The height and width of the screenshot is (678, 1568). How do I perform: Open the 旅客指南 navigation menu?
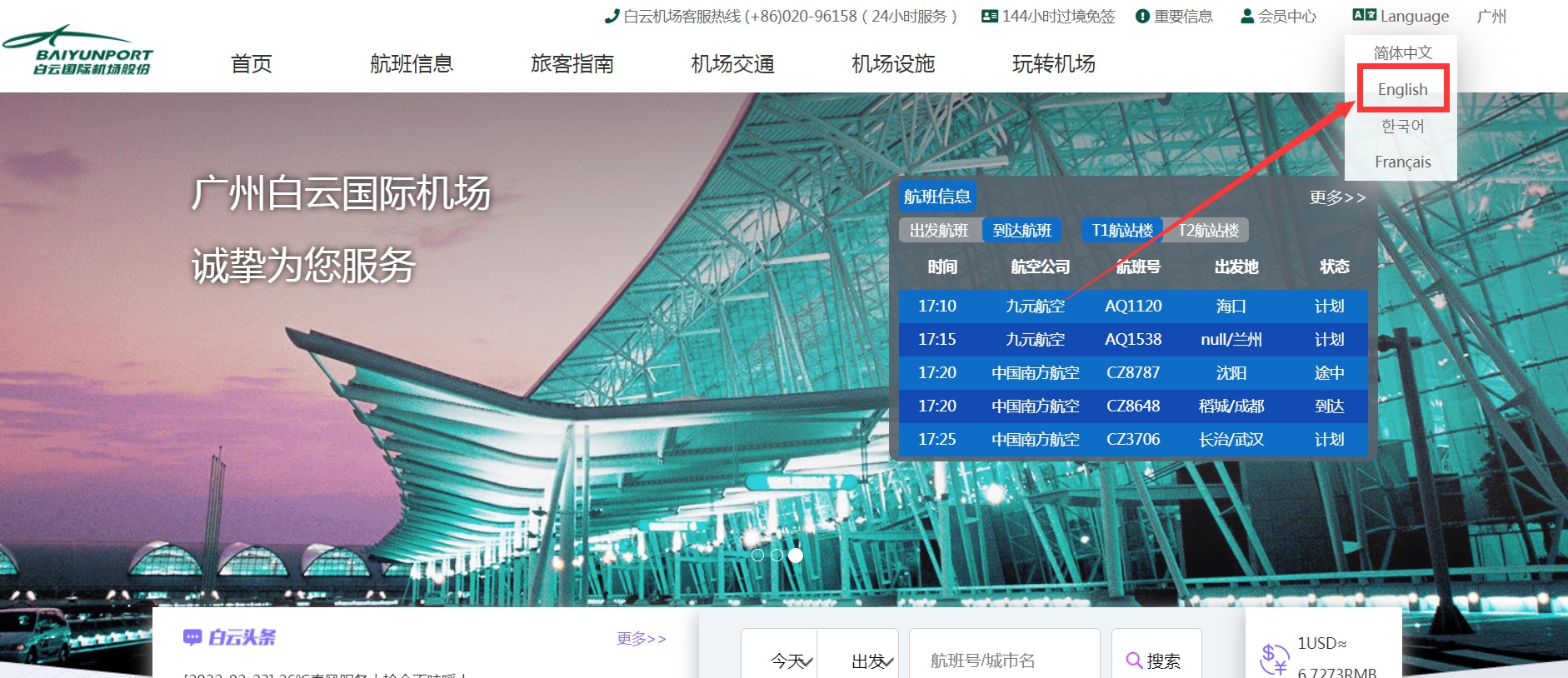[572, 64]
